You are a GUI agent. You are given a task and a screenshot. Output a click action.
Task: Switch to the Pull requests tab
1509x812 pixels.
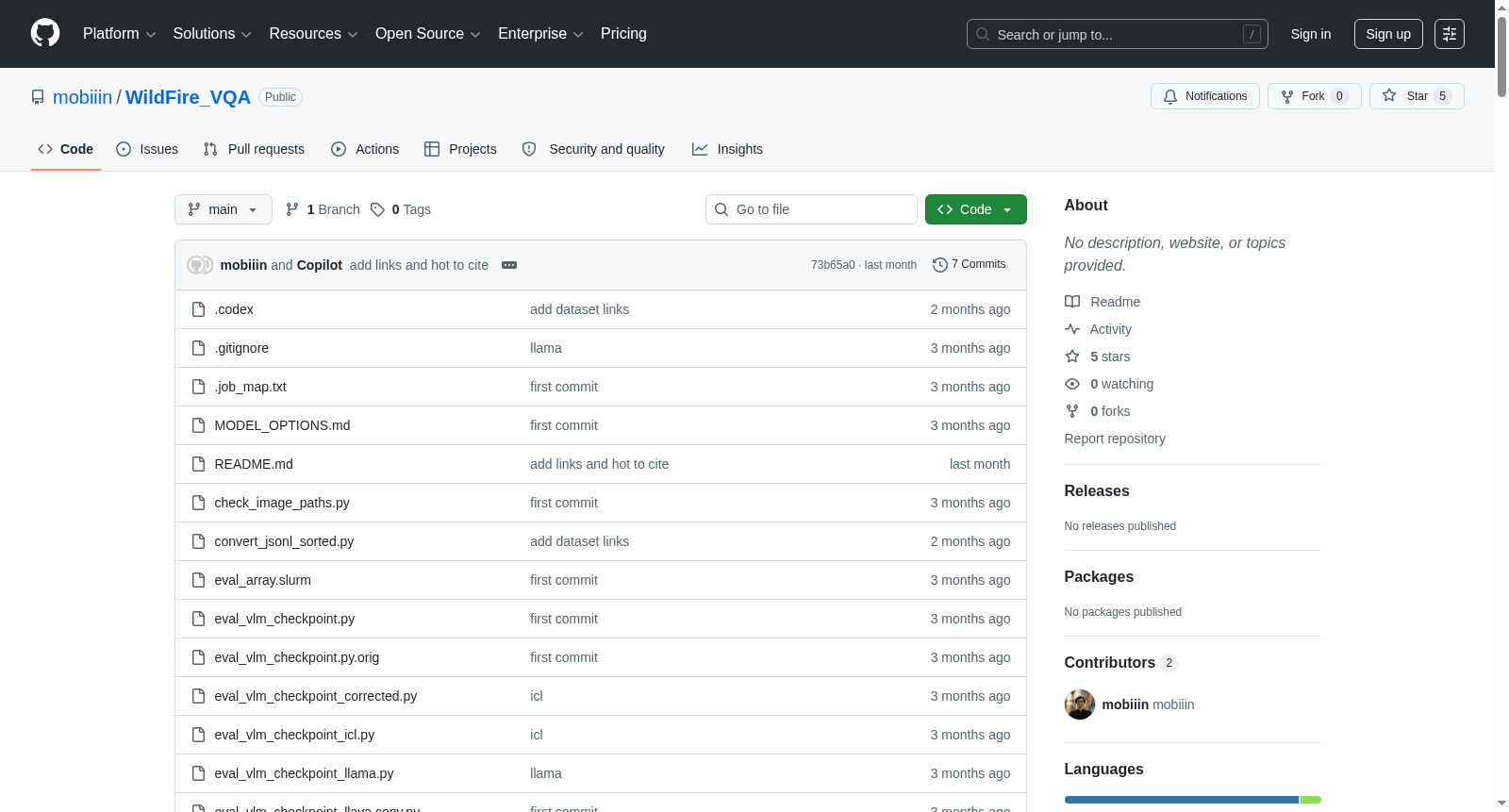coord(254,149)
